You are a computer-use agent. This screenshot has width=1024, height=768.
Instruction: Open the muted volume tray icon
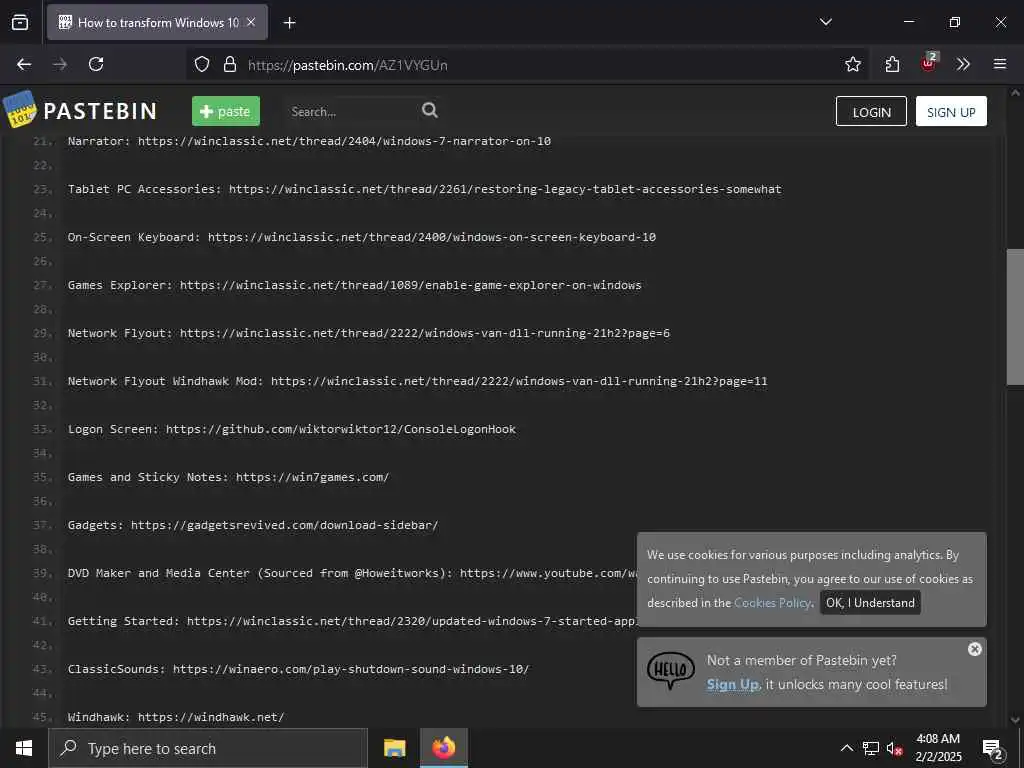coord(895,748)
